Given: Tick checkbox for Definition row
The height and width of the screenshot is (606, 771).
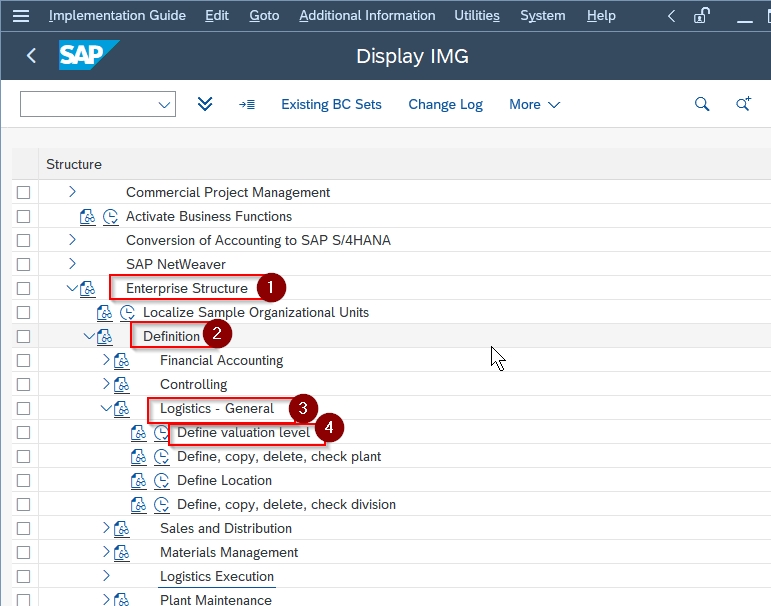Looking at the screenshot, I should pos(24,336).
